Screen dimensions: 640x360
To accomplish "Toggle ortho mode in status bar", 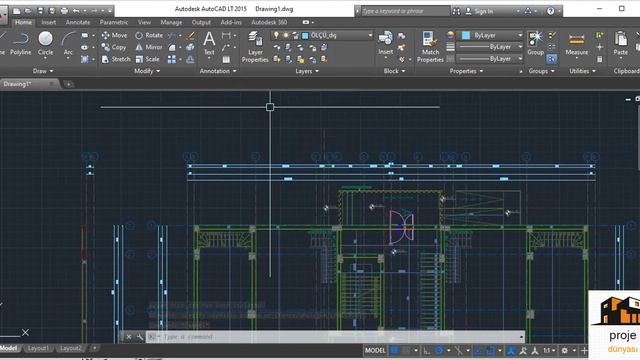I will (x=427, y=350).
